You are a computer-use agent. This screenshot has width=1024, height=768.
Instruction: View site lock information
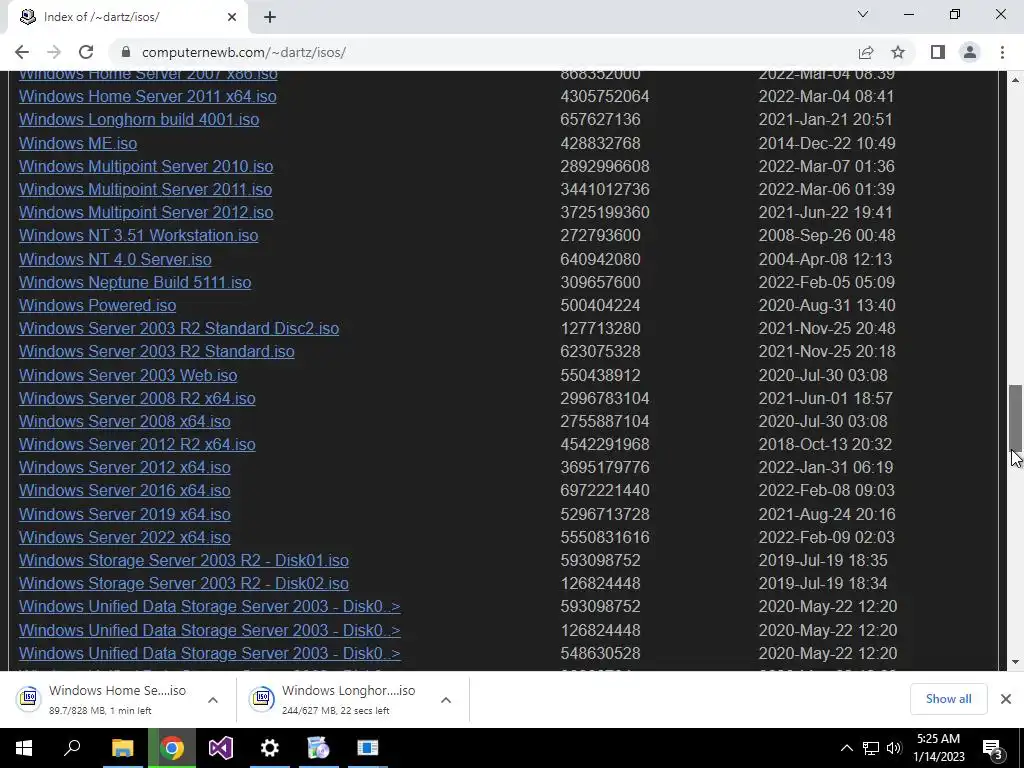[126, 52]
